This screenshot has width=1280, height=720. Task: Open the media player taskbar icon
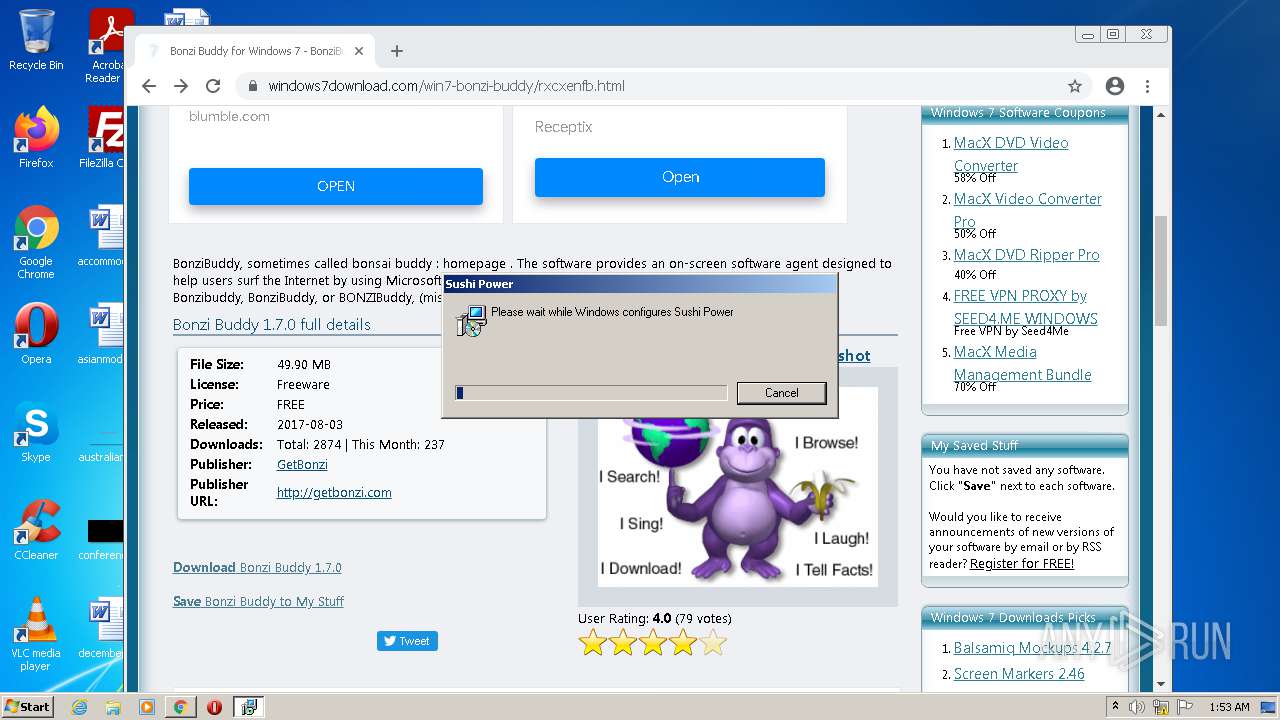[x=147, y=707]
